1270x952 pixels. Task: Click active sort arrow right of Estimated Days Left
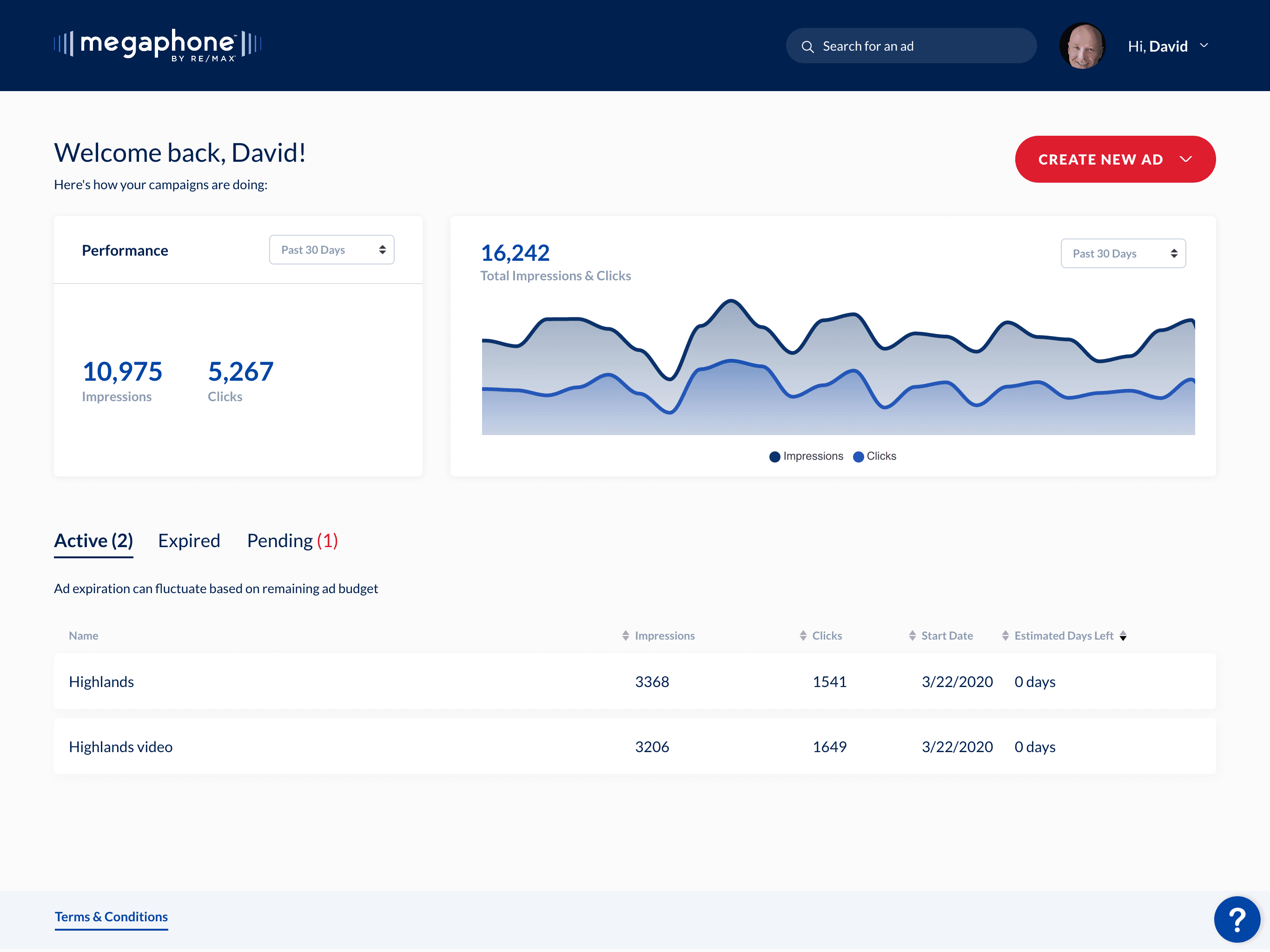coord(1123,636)
